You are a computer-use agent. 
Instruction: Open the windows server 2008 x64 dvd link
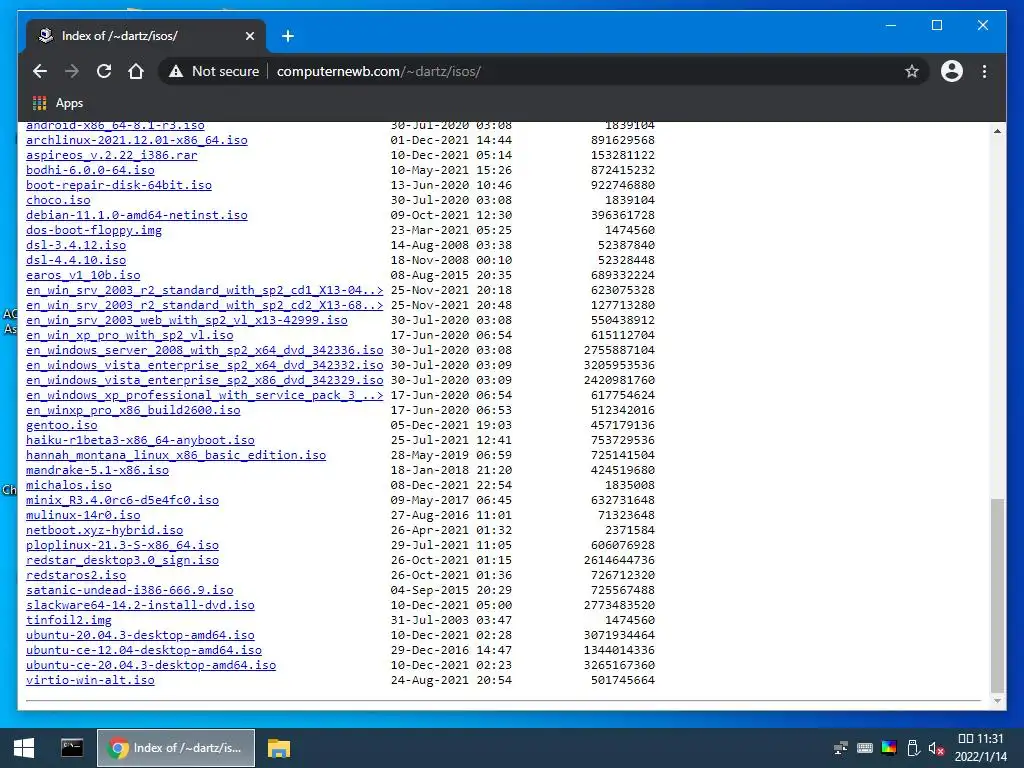tap(204, 350)
